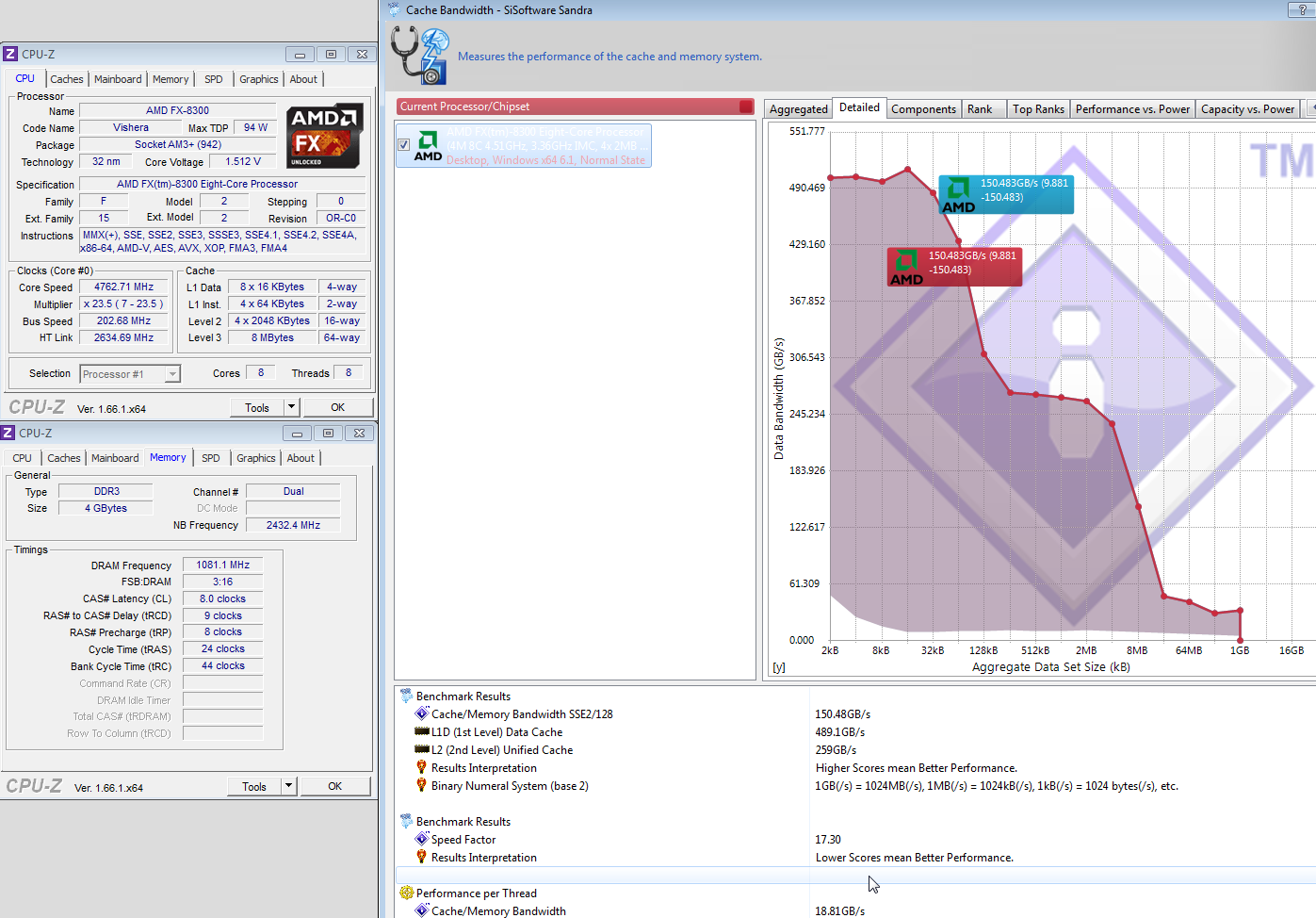The height and width of the screenshot is (918, 1316).
Task: Select the Speed Factor result row
Action: point(855,840)
